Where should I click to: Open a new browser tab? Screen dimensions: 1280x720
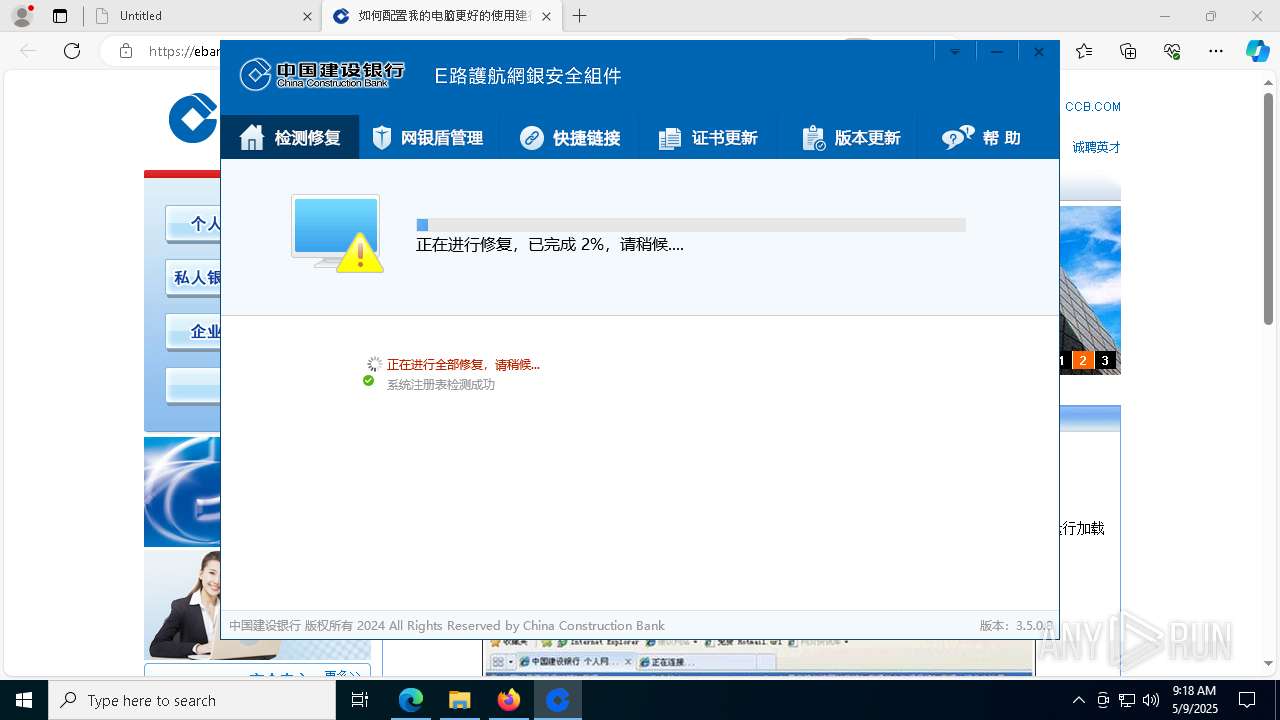(579, 16)
